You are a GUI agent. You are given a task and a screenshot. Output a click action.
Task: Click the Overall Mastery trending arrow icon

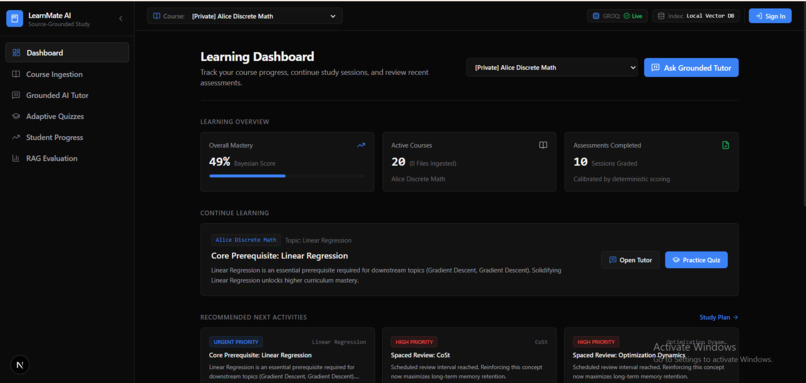361,145
